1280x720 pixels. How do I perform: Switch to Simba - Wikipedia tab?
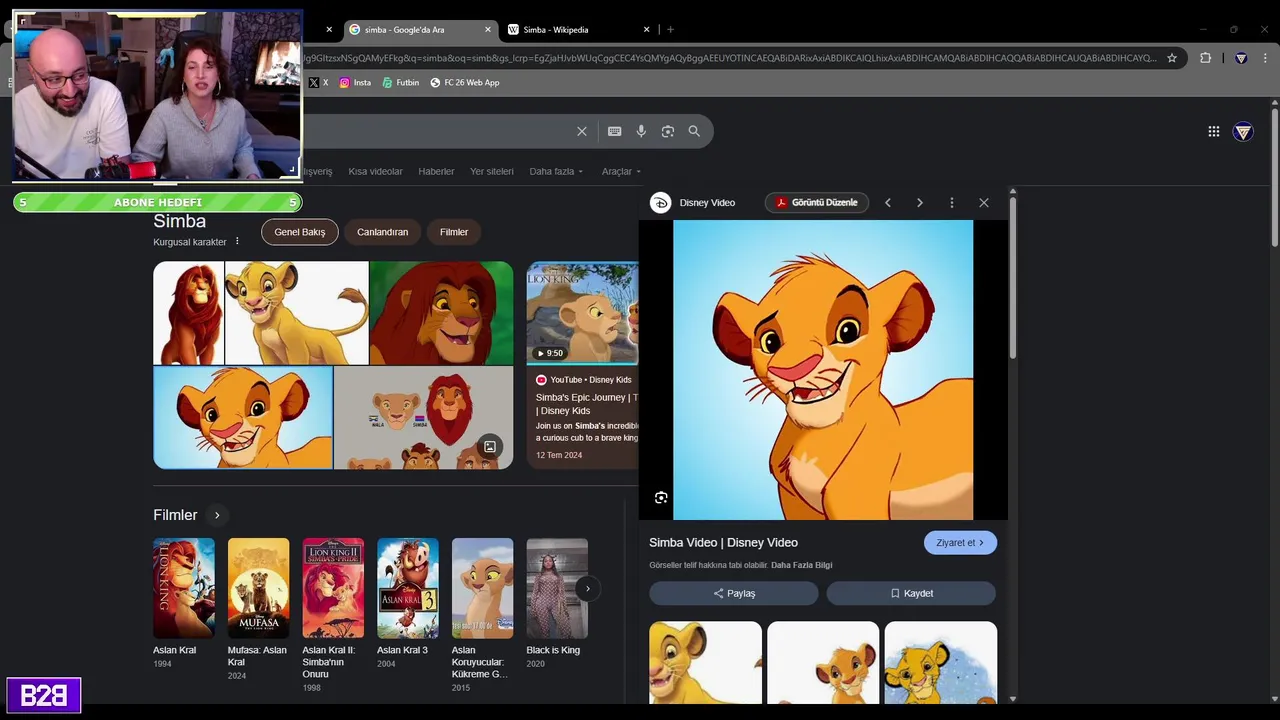tap(580, 30)
